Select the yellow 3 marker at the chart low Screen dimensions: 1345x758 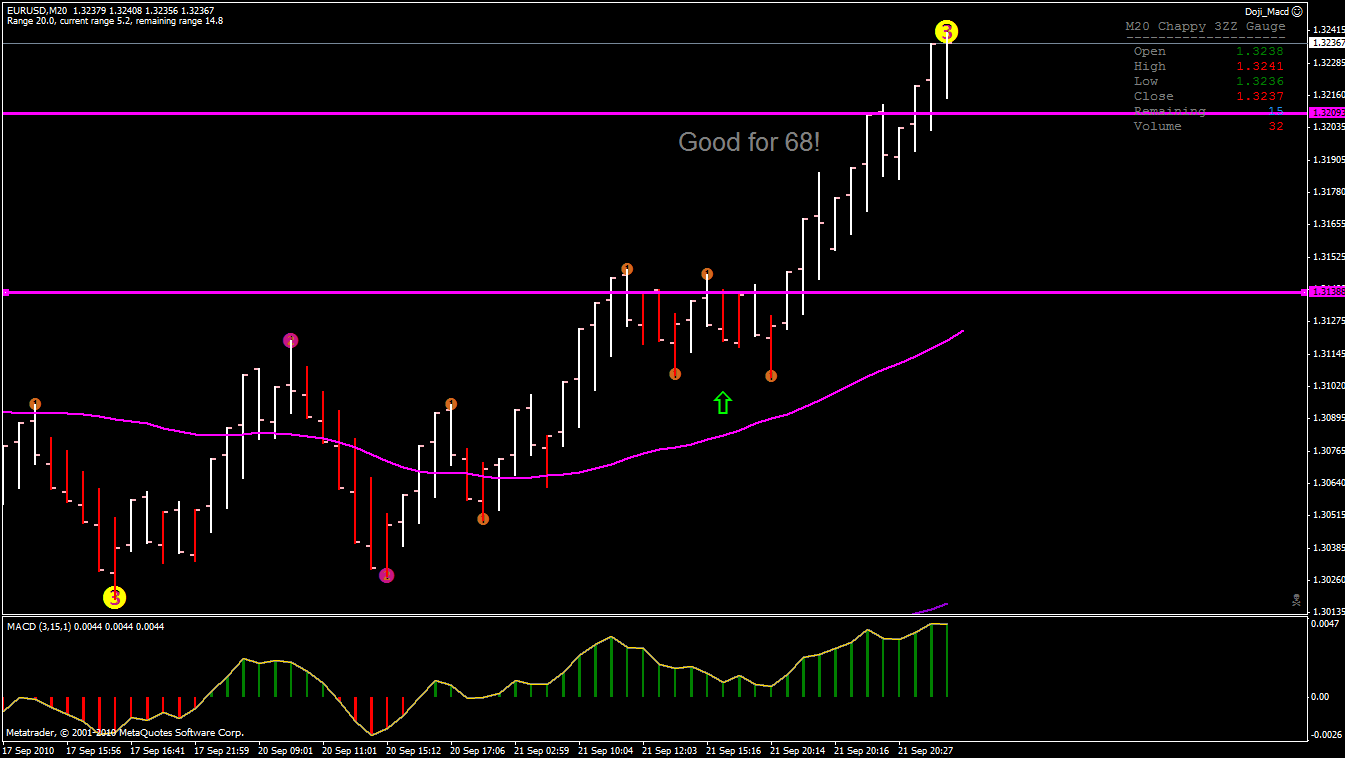click(115, 598)
